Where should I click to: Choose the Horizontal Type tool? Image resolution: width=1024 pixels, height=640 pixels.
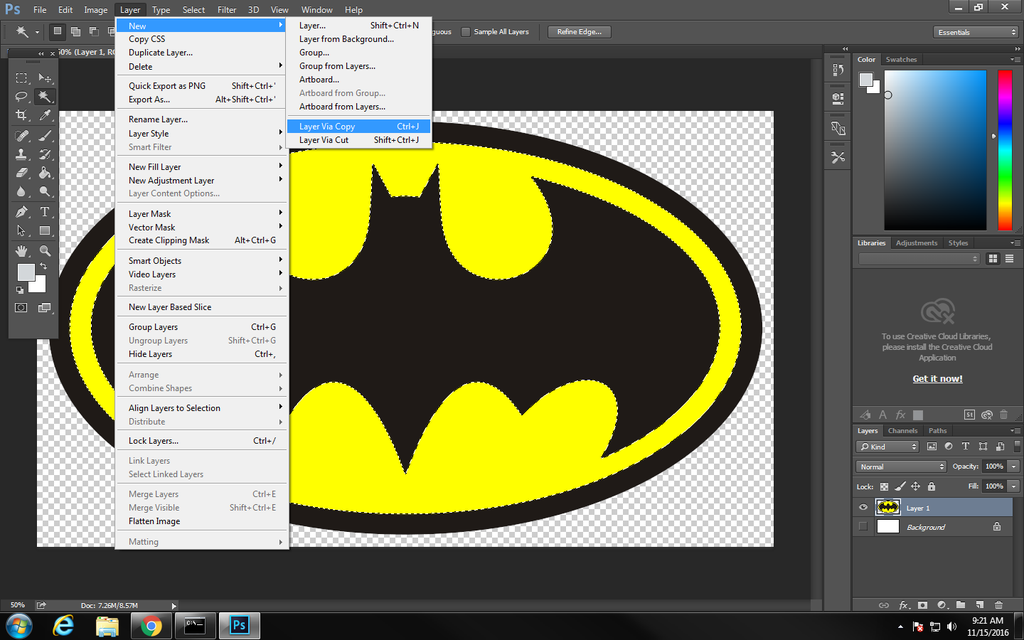[x=45, y=212]
